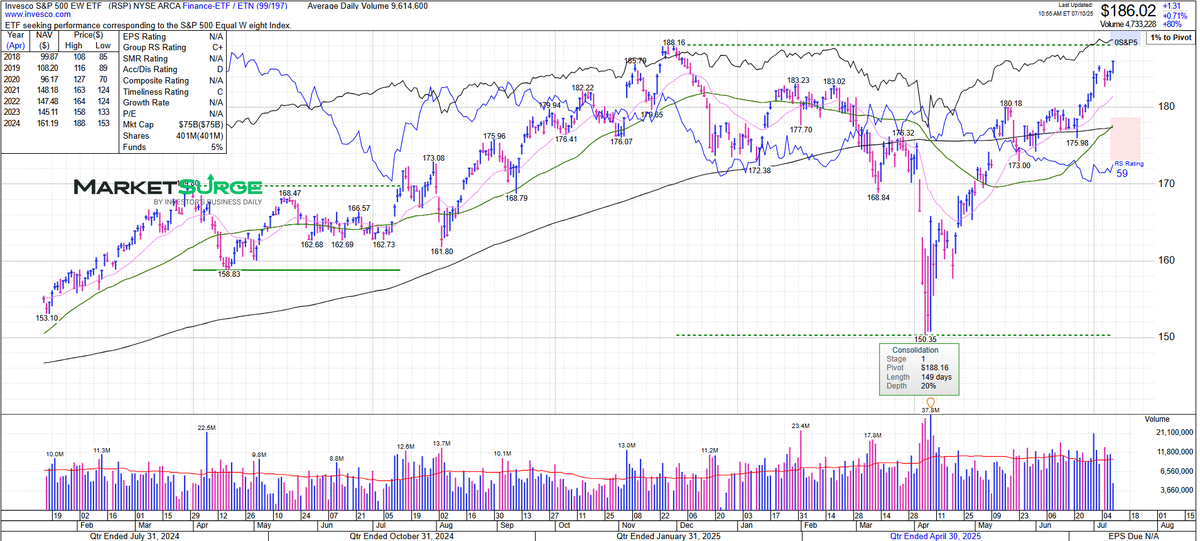Click the Acc/Dis Rating row
This screenshot has width=1200, height=541.
[x=171, y=69]
